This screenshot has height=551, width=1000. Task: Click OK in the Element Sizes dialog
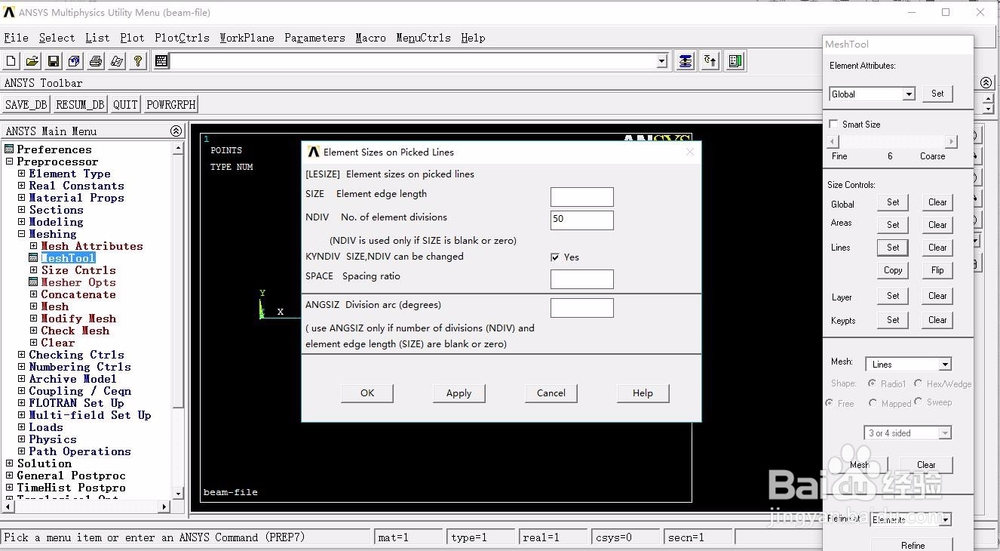pyautogui.click(x=367, y=393)
